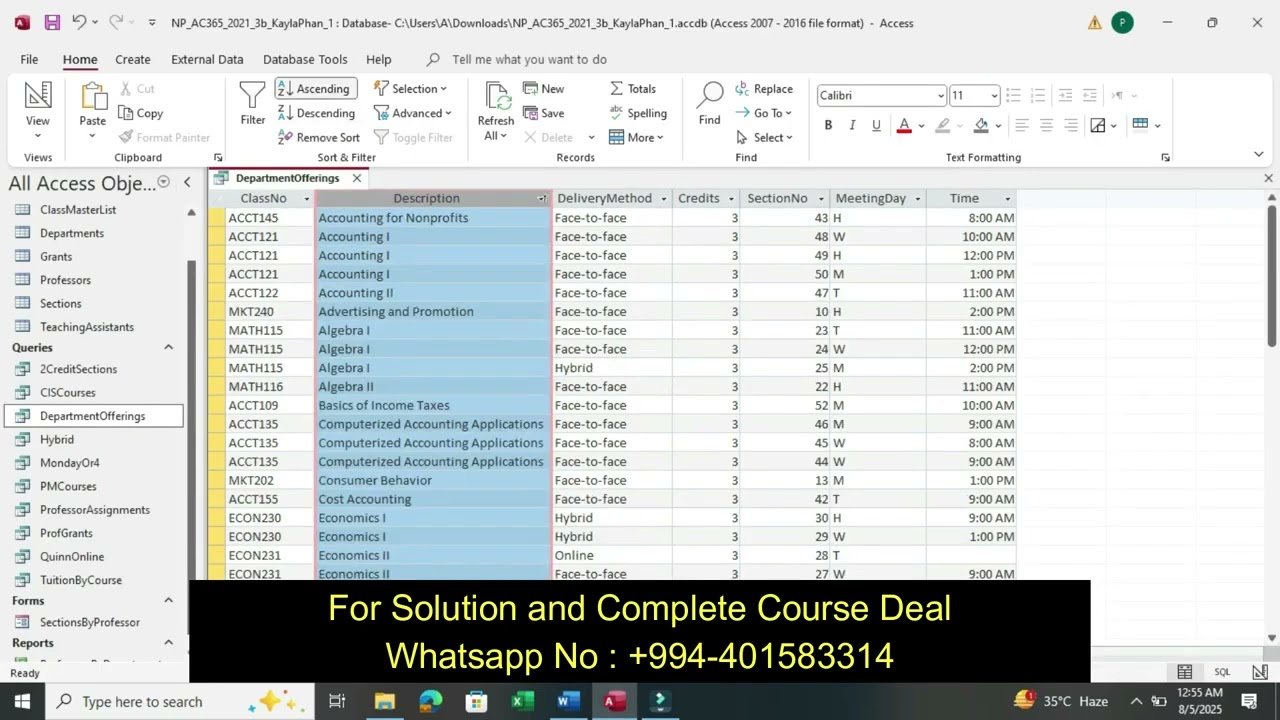Align text left
This screenshot has width=1280, height=720.
click(1021, 125)
